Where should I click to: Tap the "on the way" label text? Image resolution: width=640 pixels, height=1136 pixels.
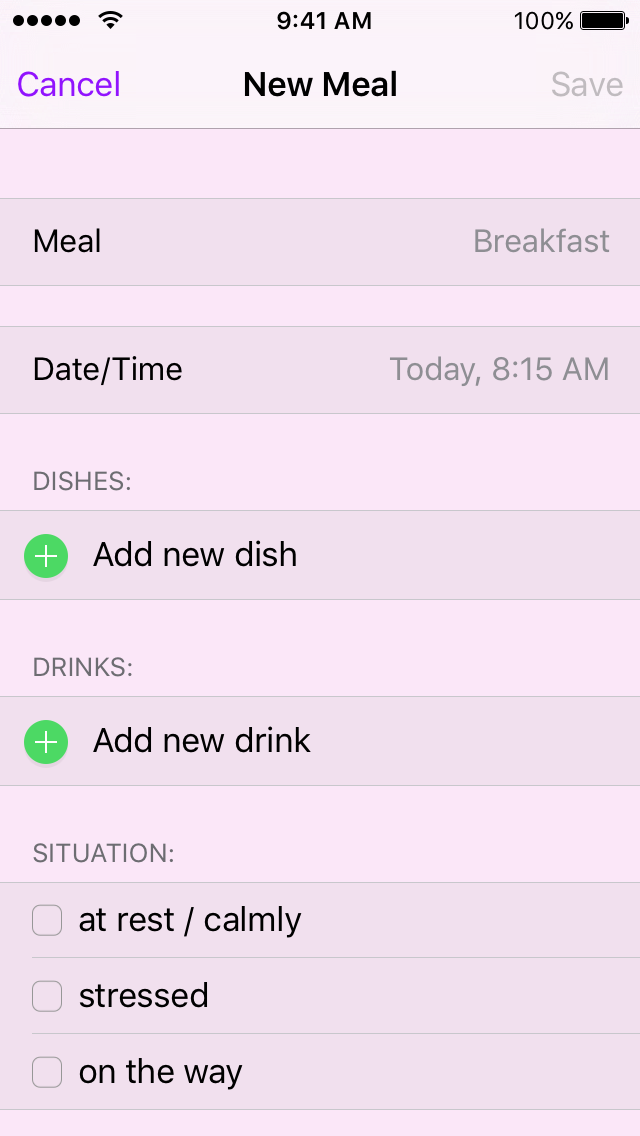160,1072
